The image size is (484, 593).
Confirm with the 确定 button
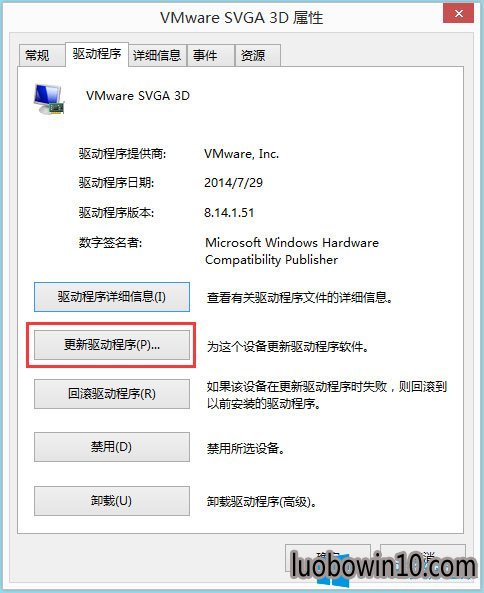pos(327,558)
